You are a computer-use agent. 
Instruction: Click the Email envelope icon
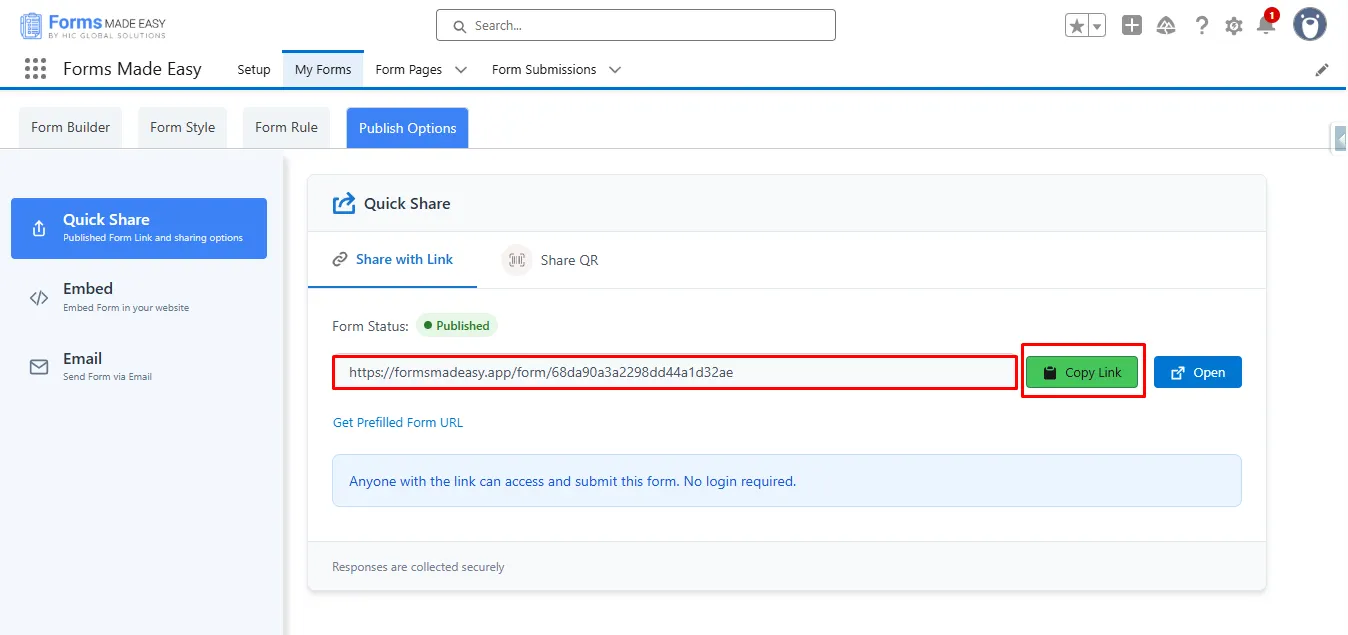pos(39,367)
